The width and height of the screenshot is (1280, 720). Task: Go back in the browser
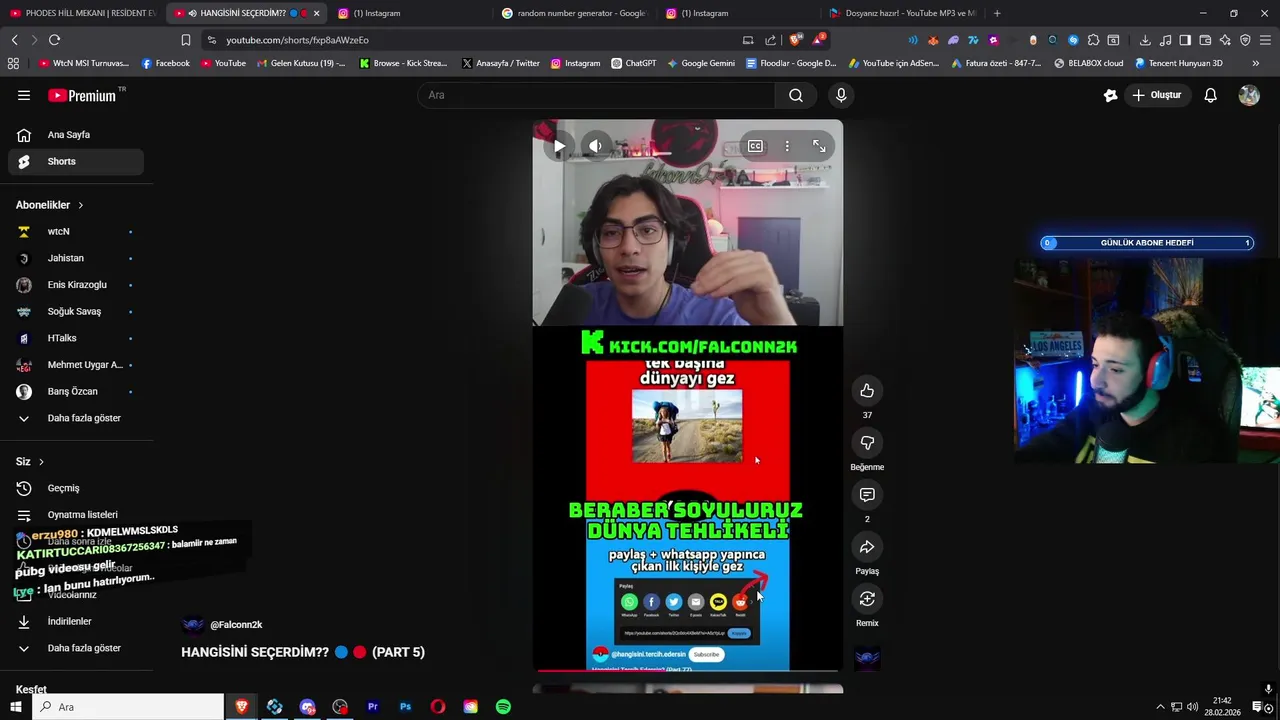click(14, 40)
